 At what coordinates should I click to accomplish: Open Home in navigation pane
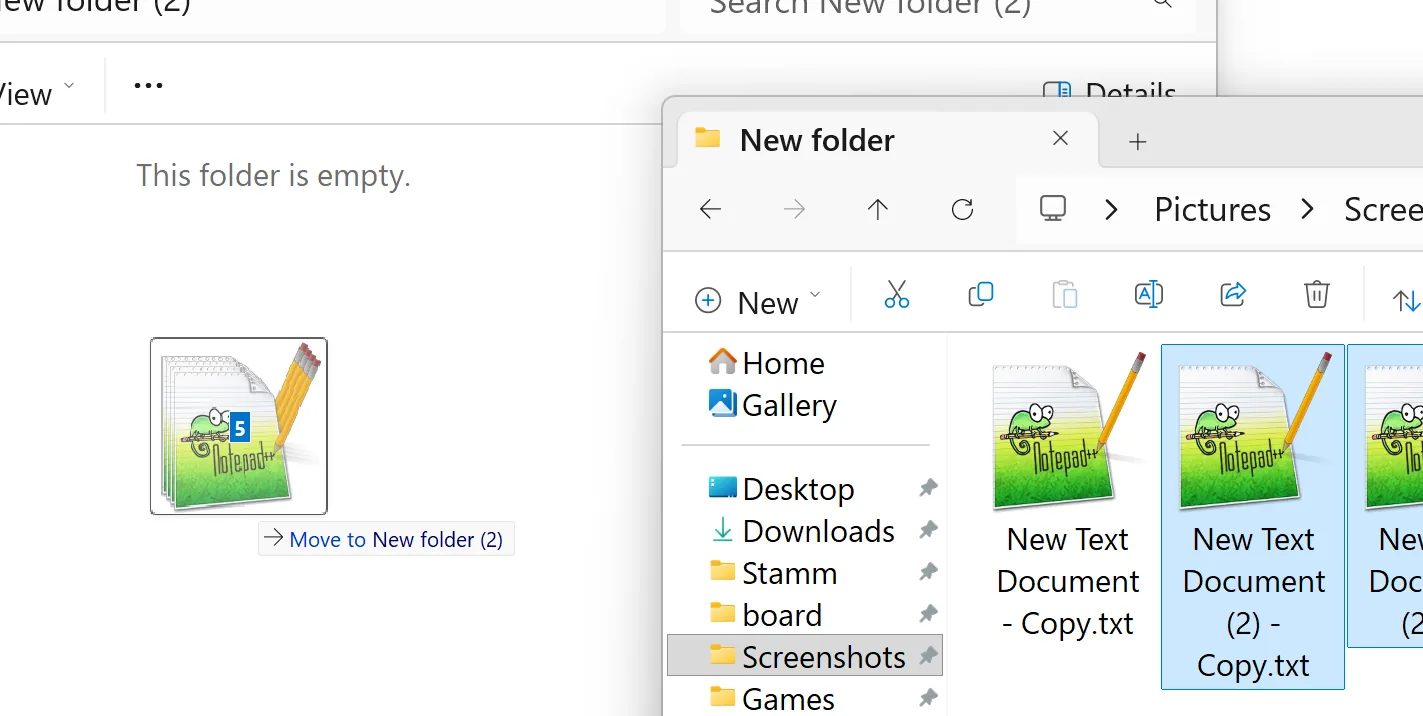pyautogui.click(x=766, y=362)
